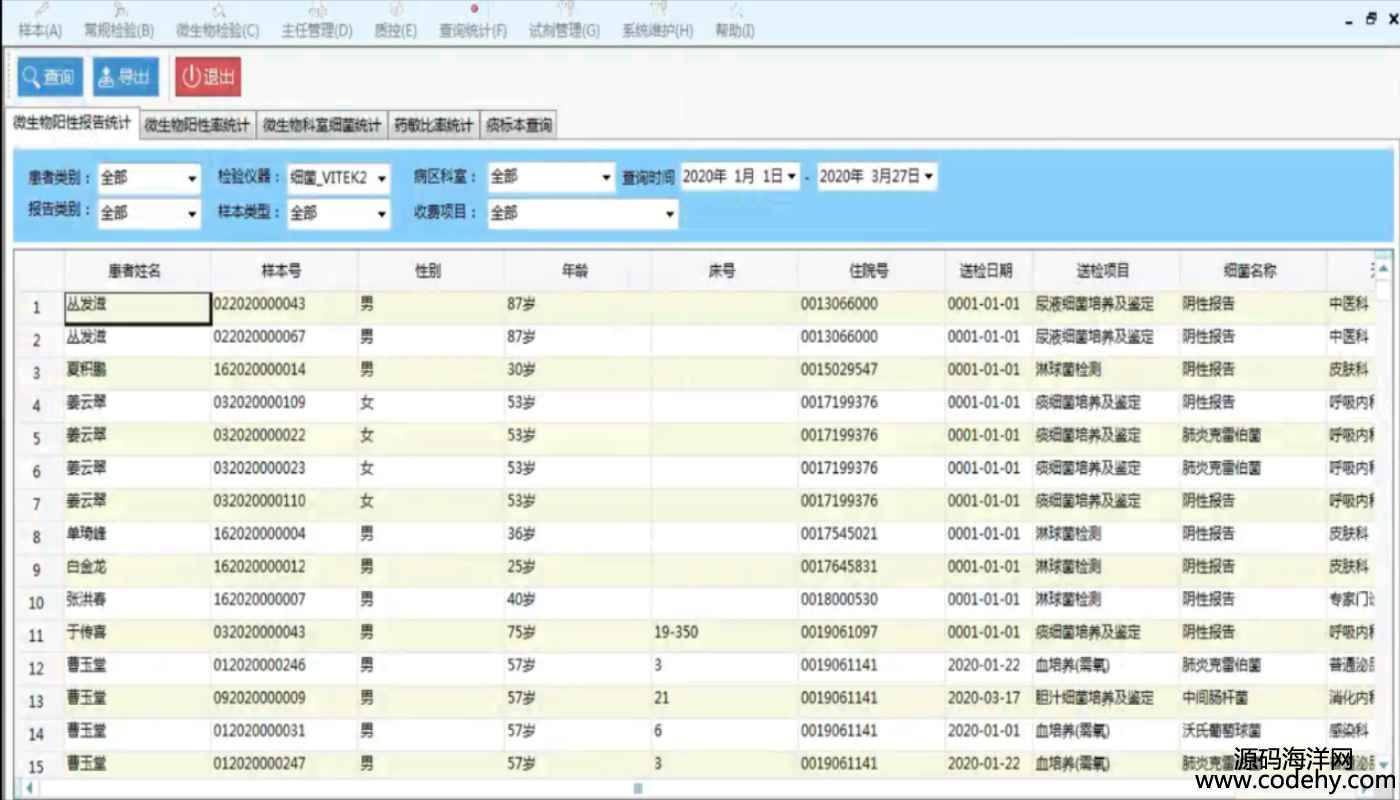
Task: Switch to the 微生物阳性率统计 tab
Action: [197, 125]
